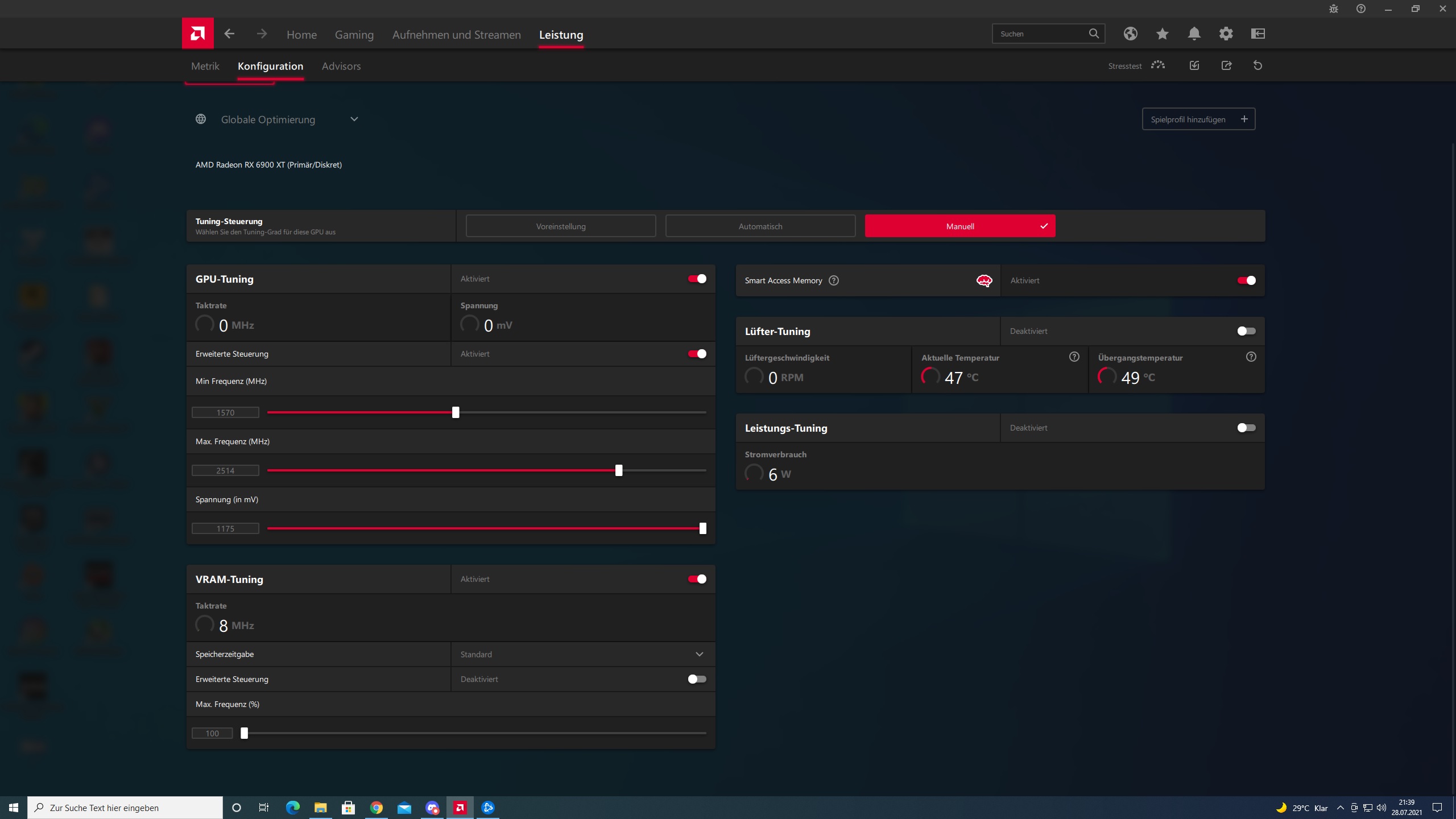Screen dimensions: 1456x819
Task: Click the export profile share icon
Action: [x=1226, y=65]
